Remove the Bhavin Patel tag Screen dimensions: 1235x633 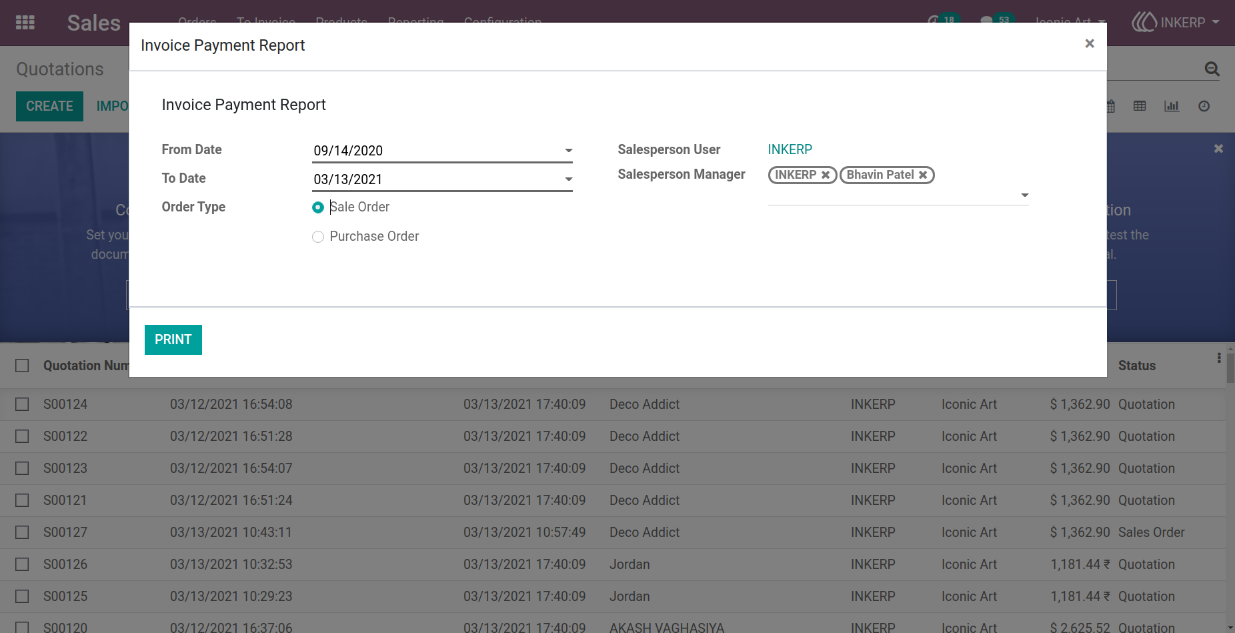coord(923,175)
